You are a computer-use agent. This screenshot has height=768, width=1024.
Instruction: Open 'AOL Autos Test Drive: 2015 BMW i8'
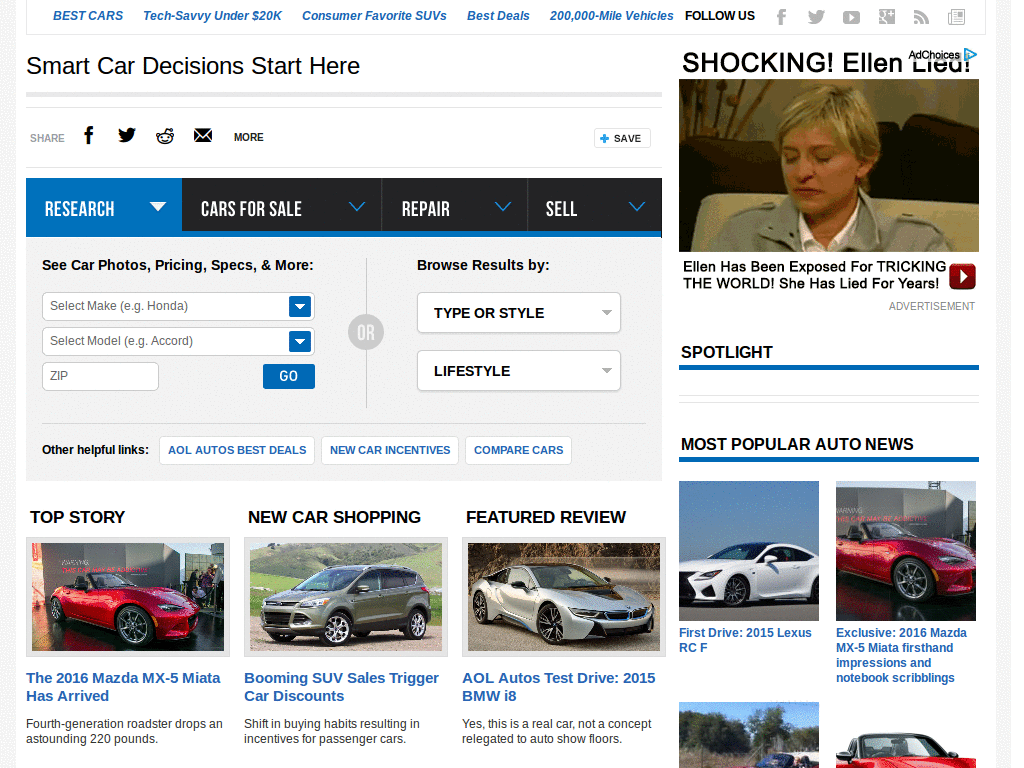(x=559, y=687)
